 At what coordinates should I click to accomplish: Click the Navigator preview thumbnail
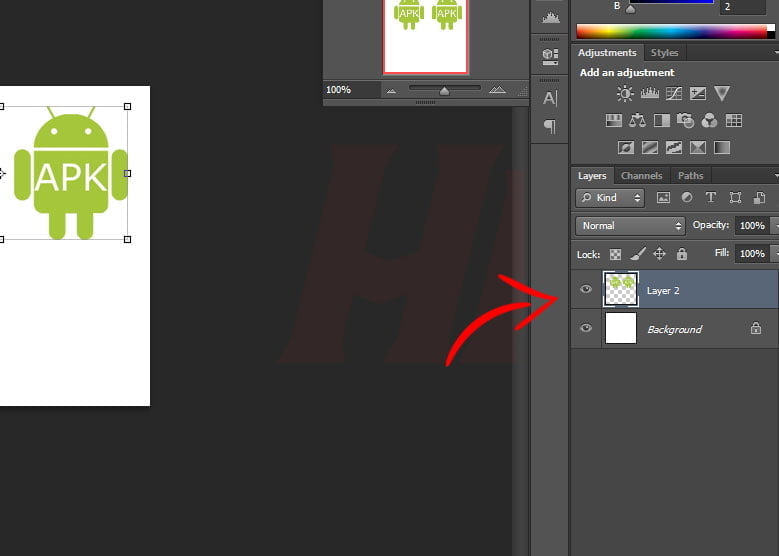[x=425, y=36]
